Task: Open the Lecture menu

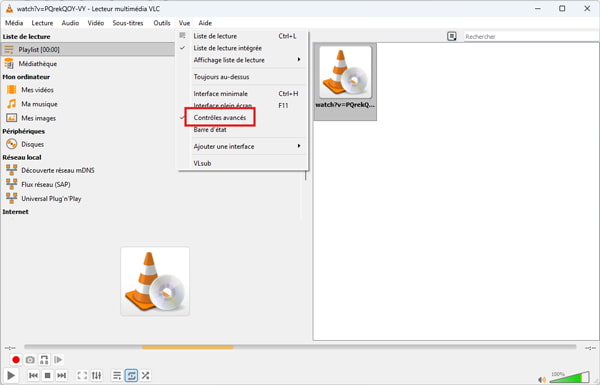Action: pyautogui.click(x=42, y=23)
